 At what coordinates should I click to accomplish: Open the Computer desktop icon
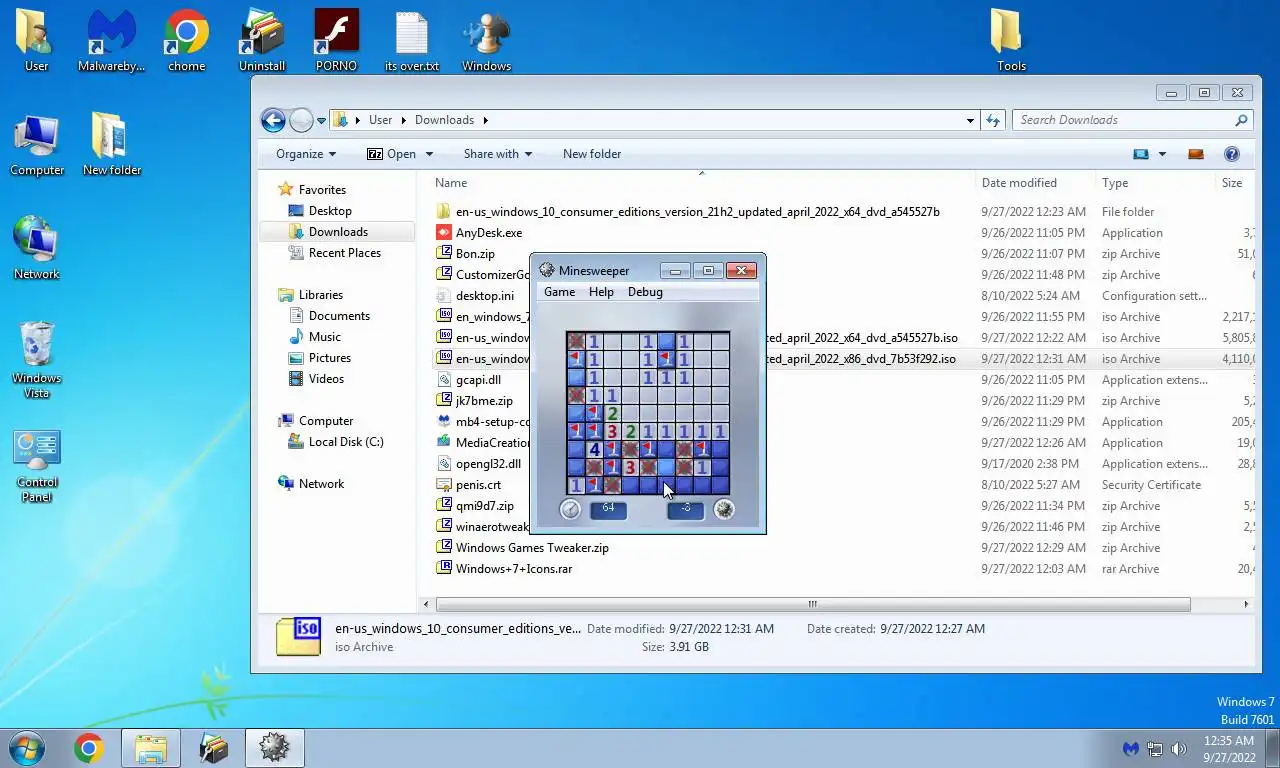point(37,146)
